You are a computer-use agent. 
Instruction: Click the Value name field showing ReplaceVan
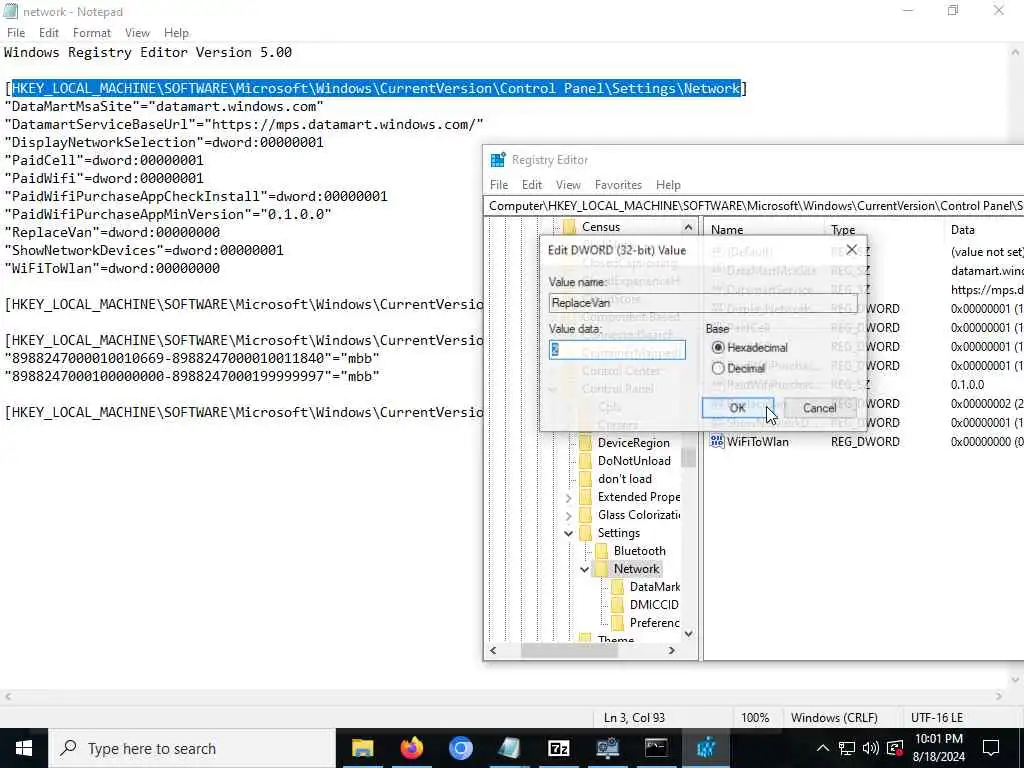[x=703, y=302]
